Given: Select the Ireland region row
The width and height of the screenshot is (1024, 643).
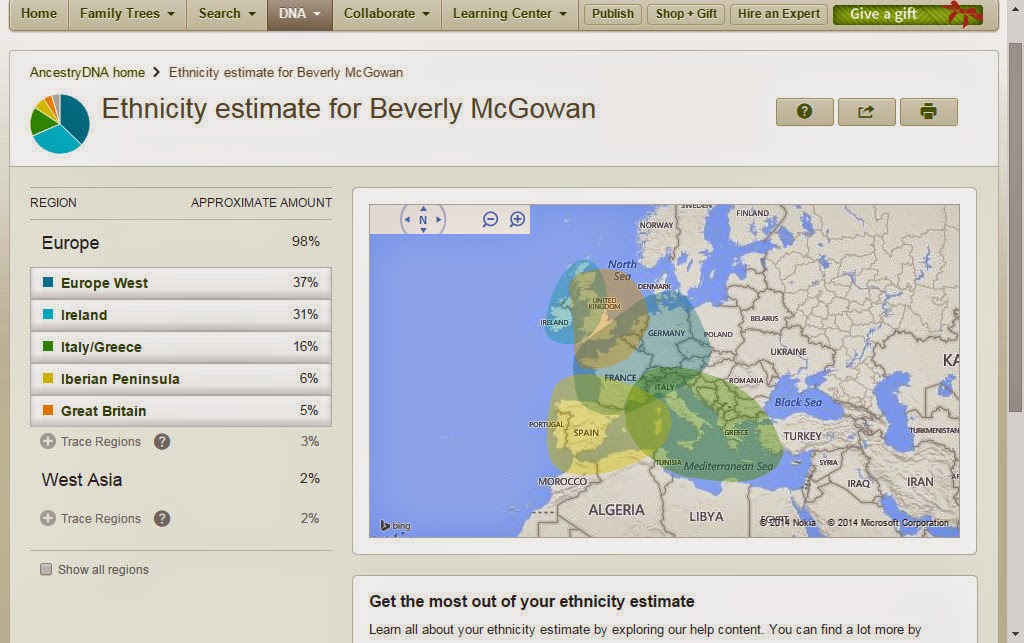Looking at the screenshot, I should [181, 315].
